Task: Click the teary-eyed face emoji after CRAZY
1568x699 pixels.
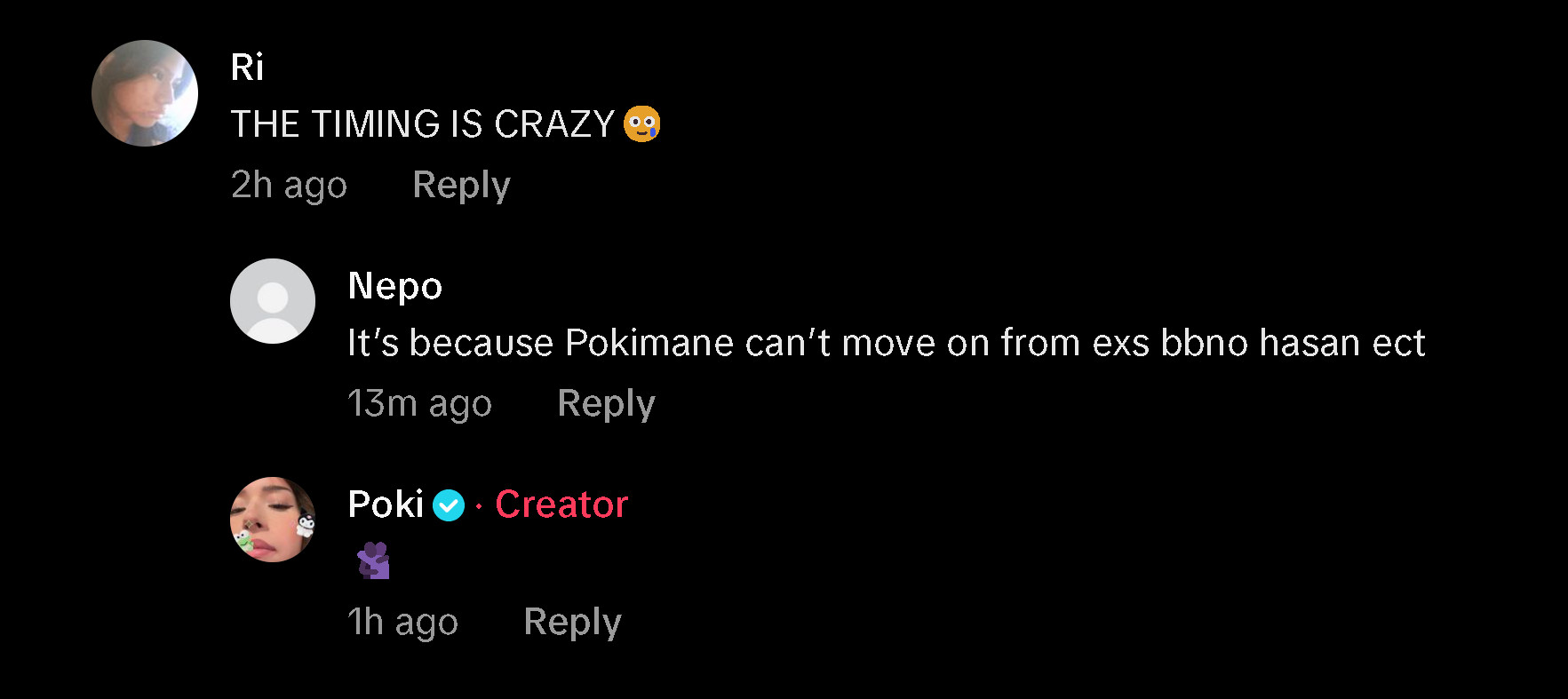Action: point(641,123)
